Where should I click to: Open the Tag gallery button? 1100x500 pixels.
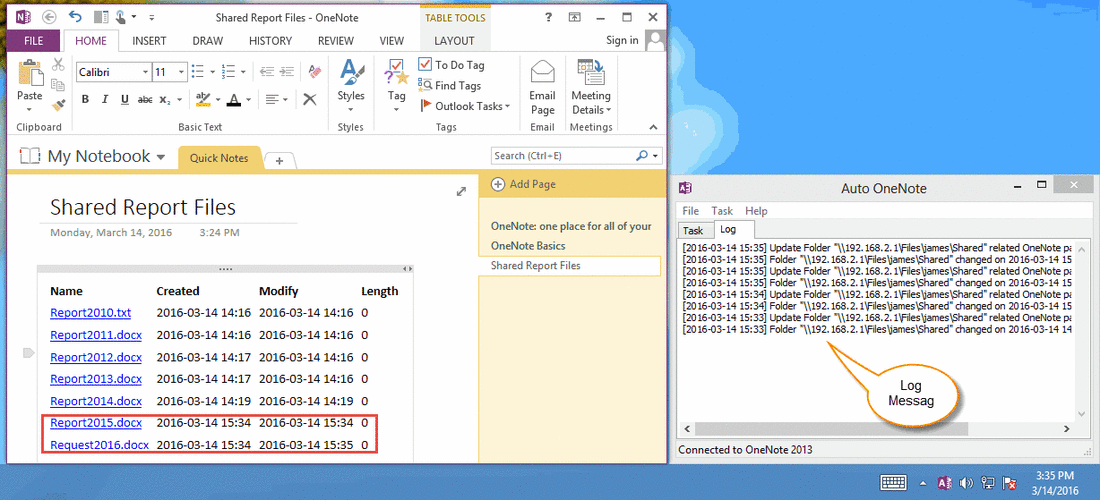397,87
